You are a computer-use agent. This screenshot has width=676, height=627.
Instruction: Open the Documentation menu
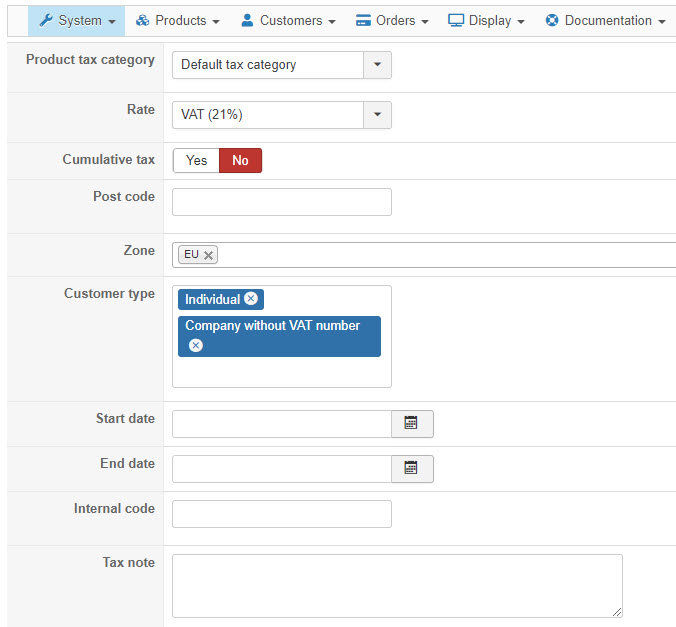click(x=605, y=20)
